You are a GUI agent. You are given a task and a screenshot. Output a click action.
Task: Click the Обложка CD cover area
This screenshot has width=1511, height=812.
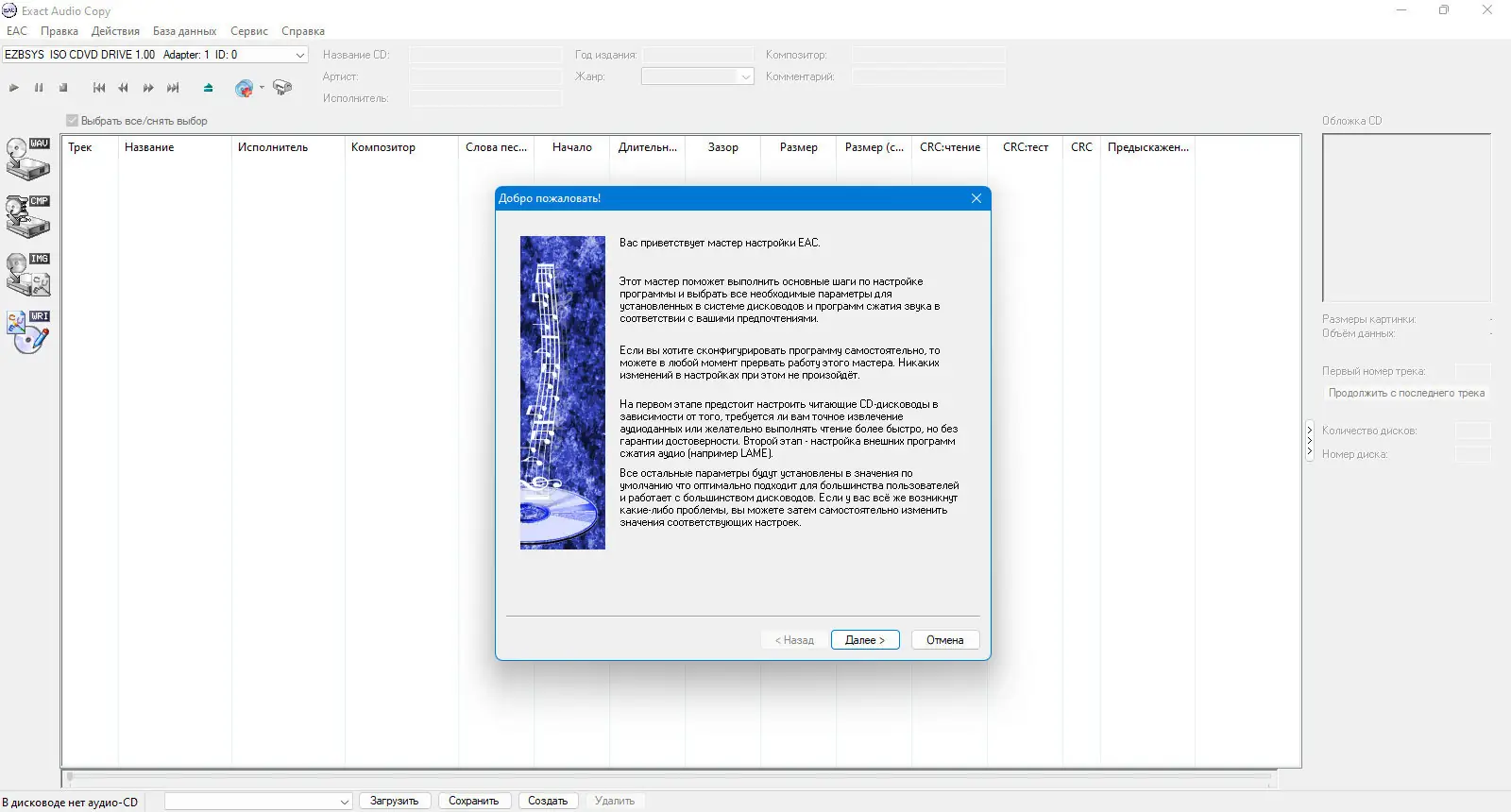click(1406, 218)
